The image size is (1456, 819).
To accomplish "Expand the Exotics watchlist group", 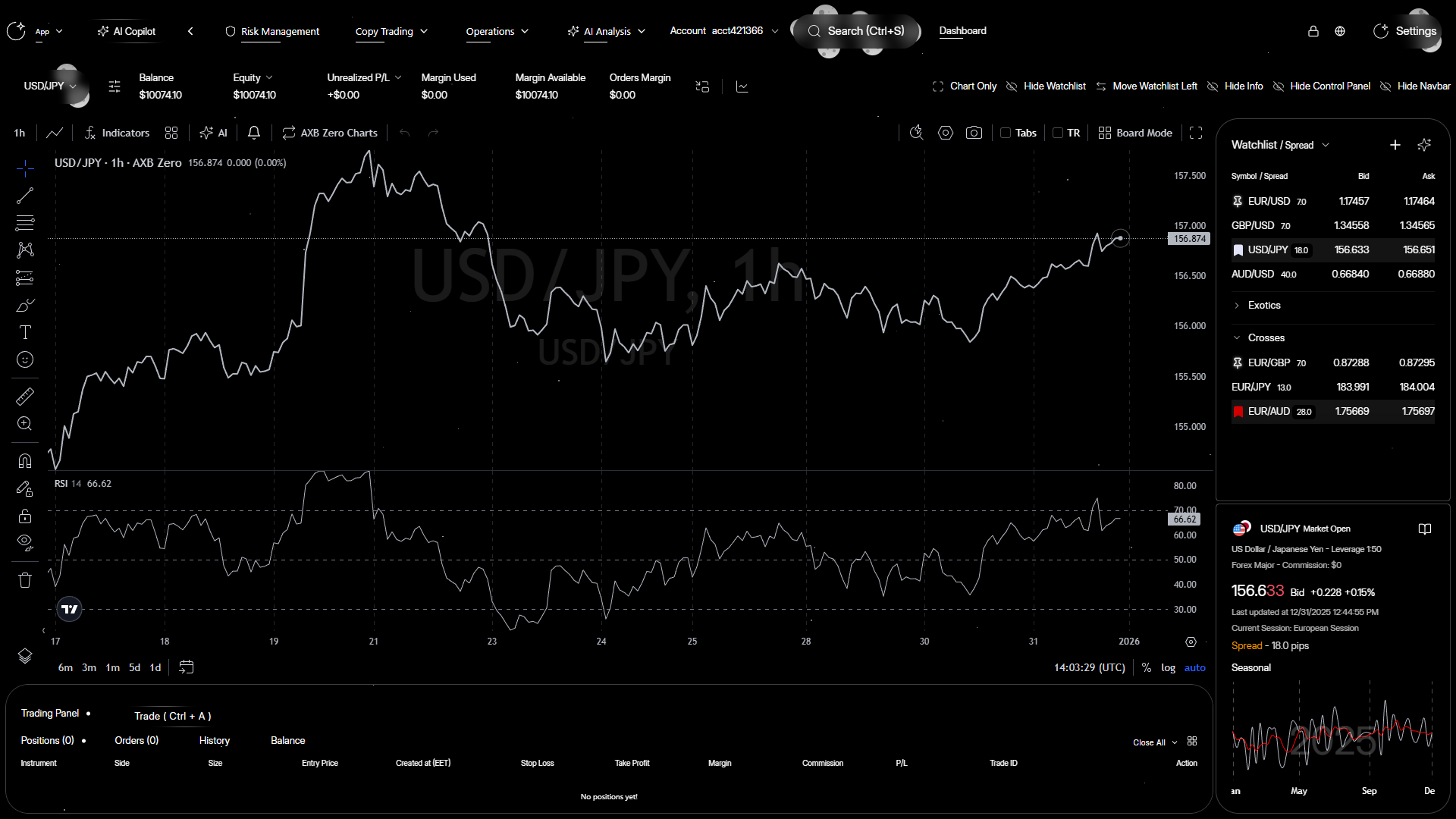I will point(1263,305).
